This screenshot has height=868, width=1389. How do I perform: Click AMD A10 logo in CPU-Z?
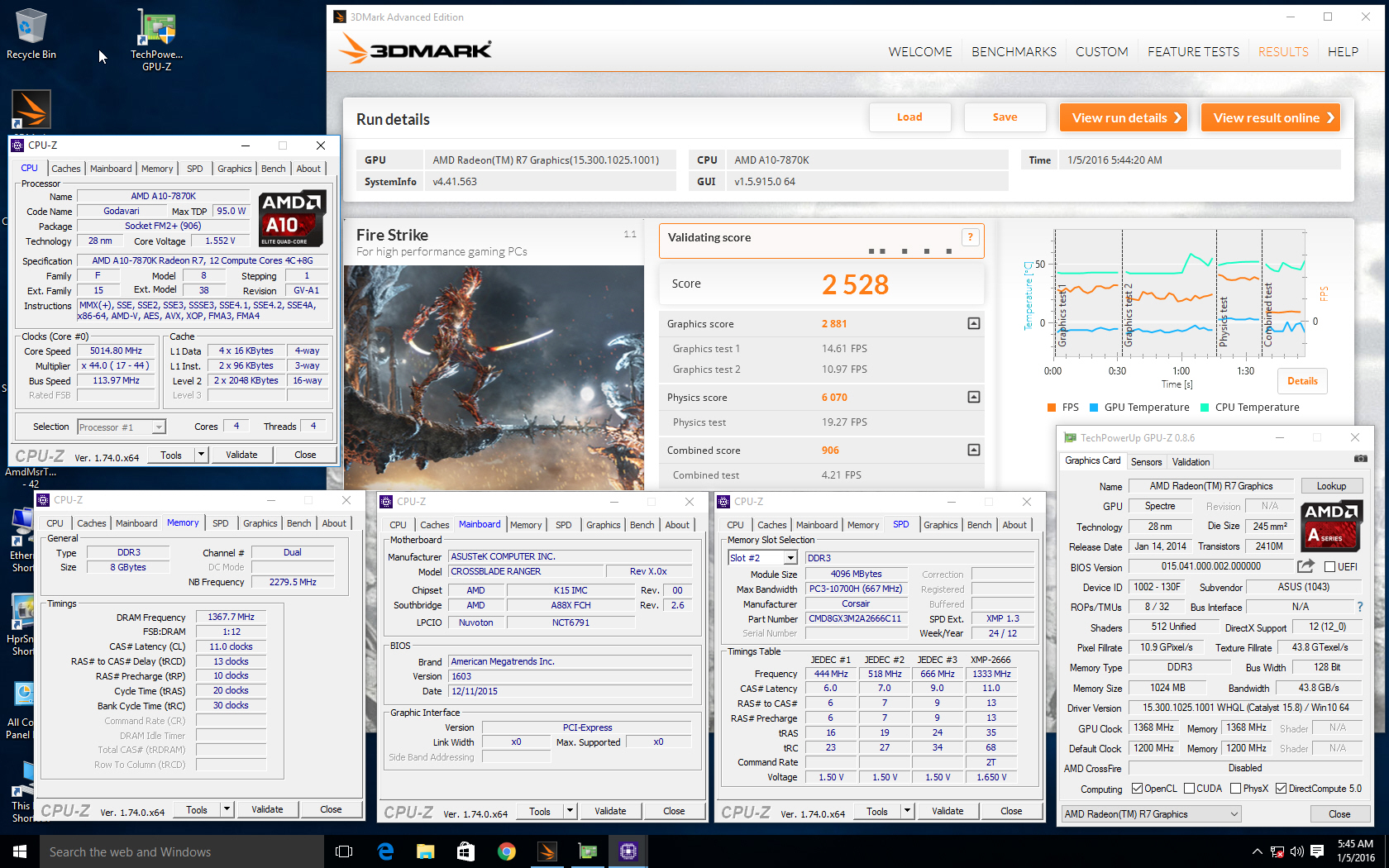pyautogui.click(x=293, y=219)
